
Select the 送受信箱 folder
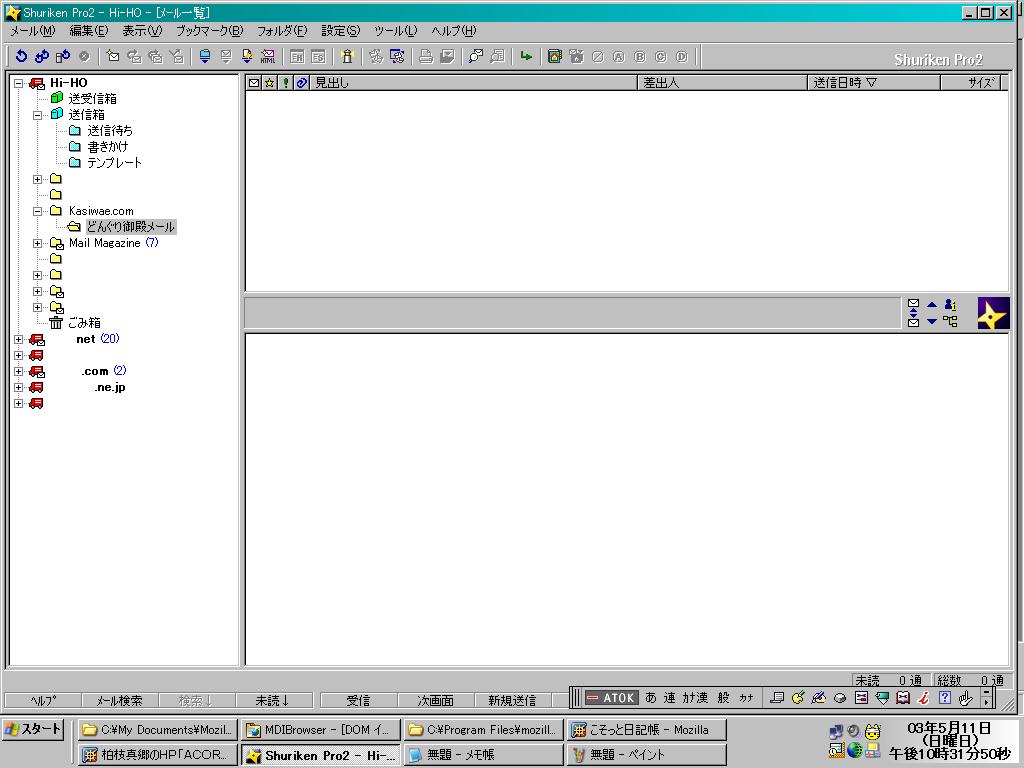tap(93, 99)
